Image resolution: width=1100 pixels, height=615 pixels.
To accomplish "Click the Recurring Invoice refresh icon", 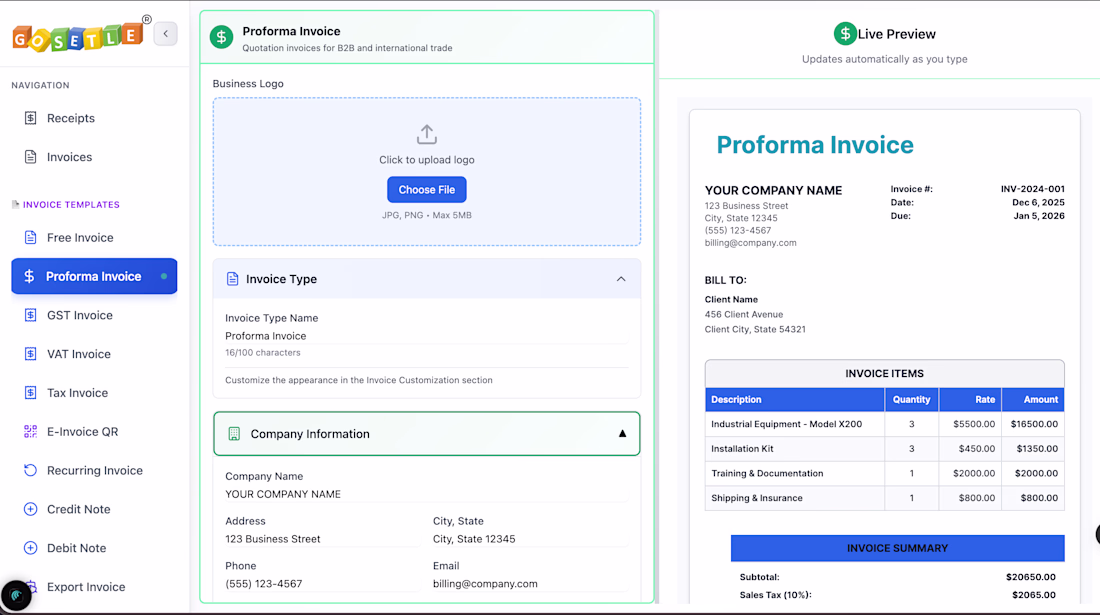I will pos(30,471).
